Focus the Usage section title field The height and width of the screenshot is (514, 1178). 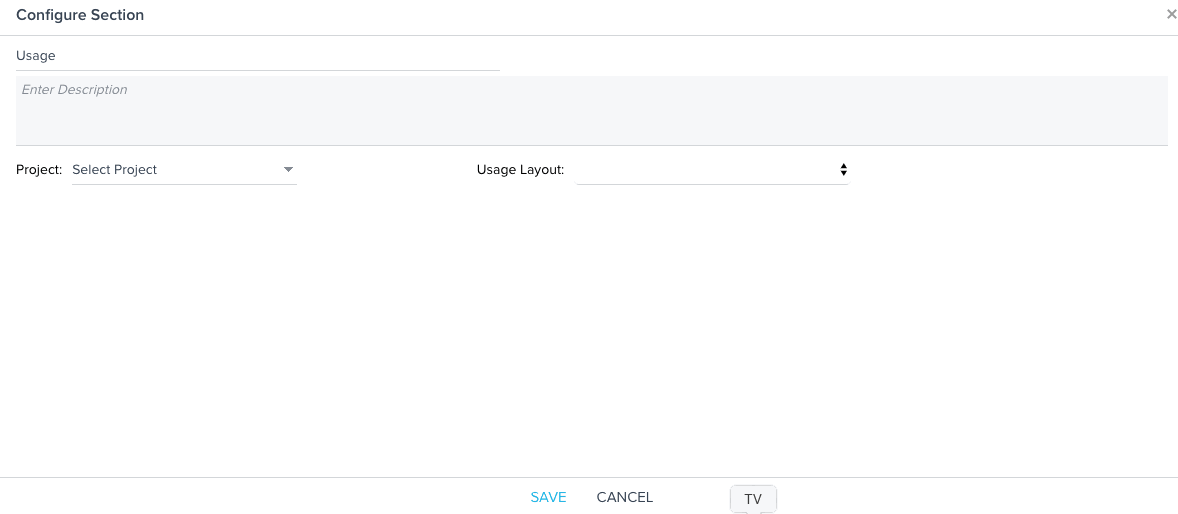[258, 56]
